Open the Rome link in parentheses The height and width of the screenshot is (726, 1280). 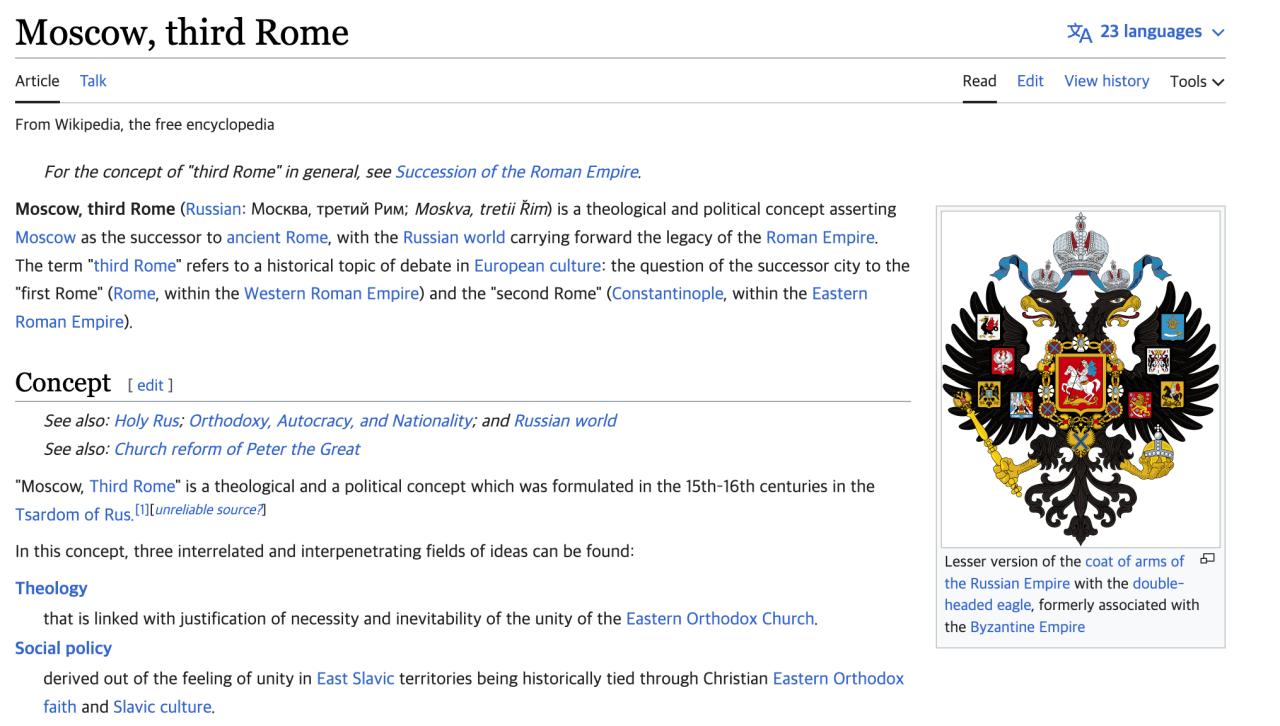pyautogui.click(x=135, y=294)
